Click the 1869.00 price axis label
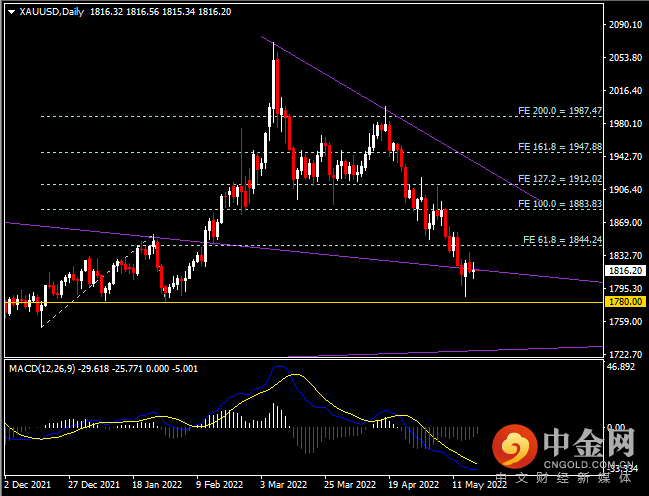This screenshot has width=649, height=496. point(625,223)
